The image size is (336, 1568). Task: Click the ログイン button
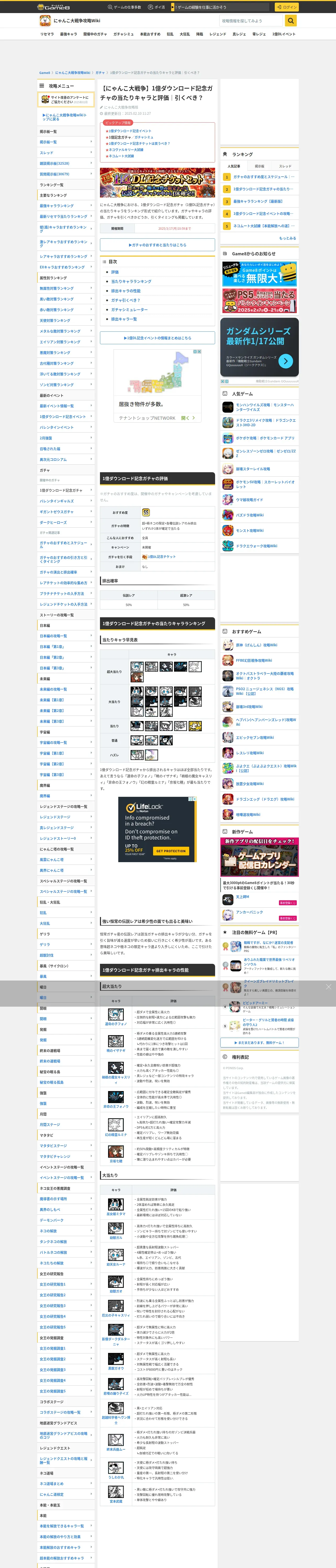[287, 7]
